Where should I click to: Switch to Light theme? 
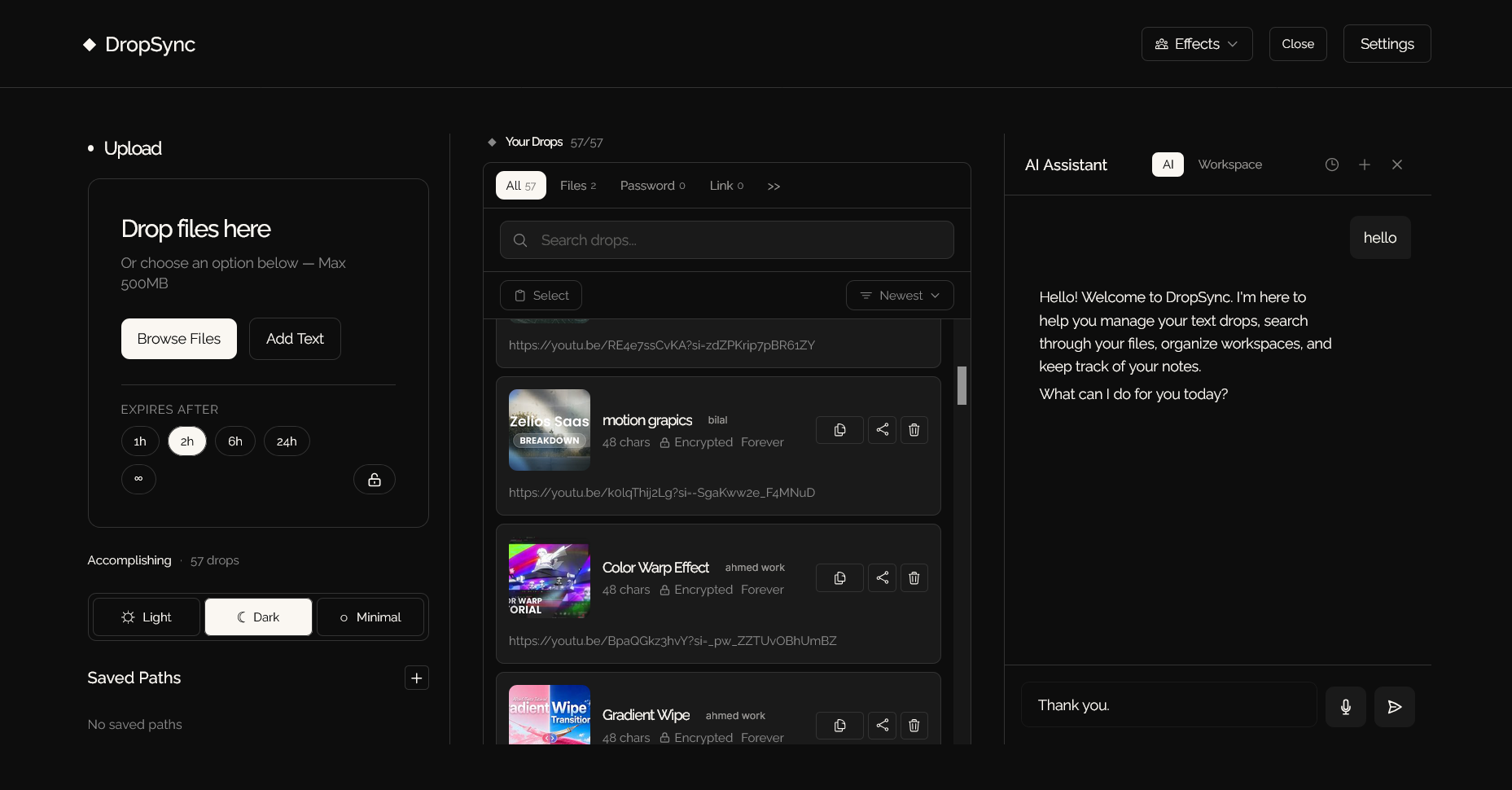(147, 617)
